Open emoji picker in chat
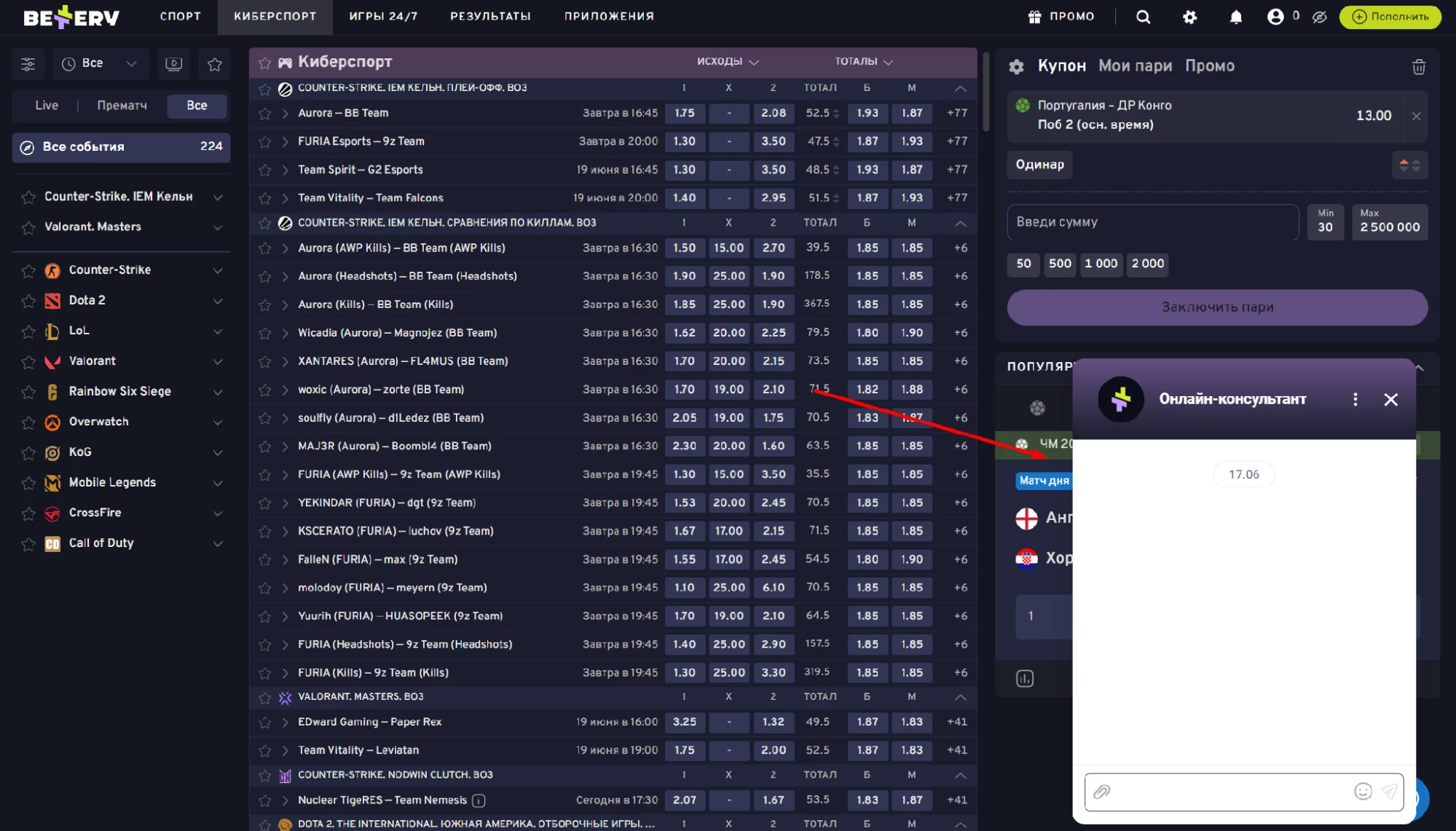 (x=1363, y=792)
